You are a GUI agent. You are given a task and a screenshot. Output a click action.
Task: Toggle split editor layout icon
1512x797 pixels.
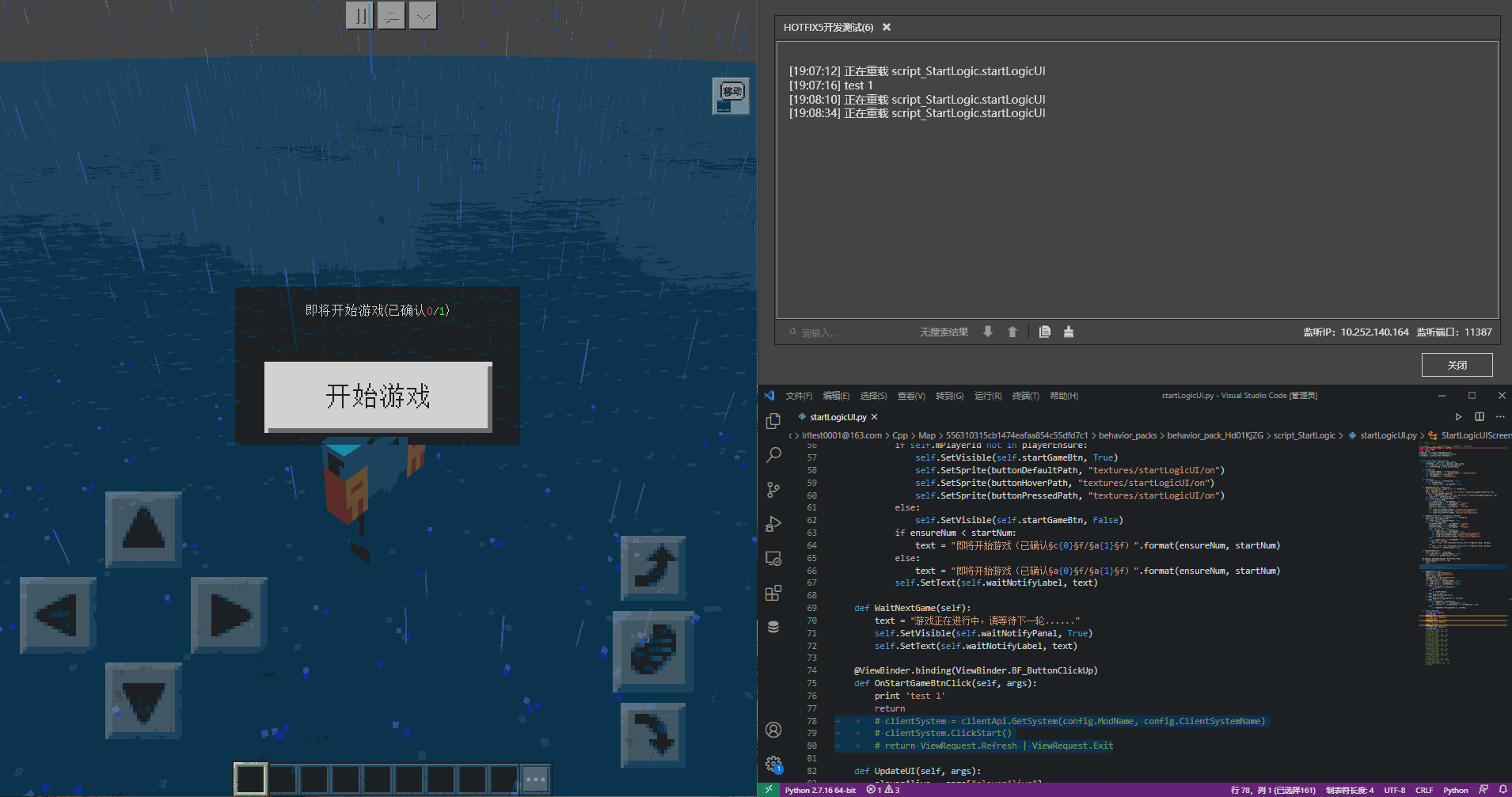1479,417
